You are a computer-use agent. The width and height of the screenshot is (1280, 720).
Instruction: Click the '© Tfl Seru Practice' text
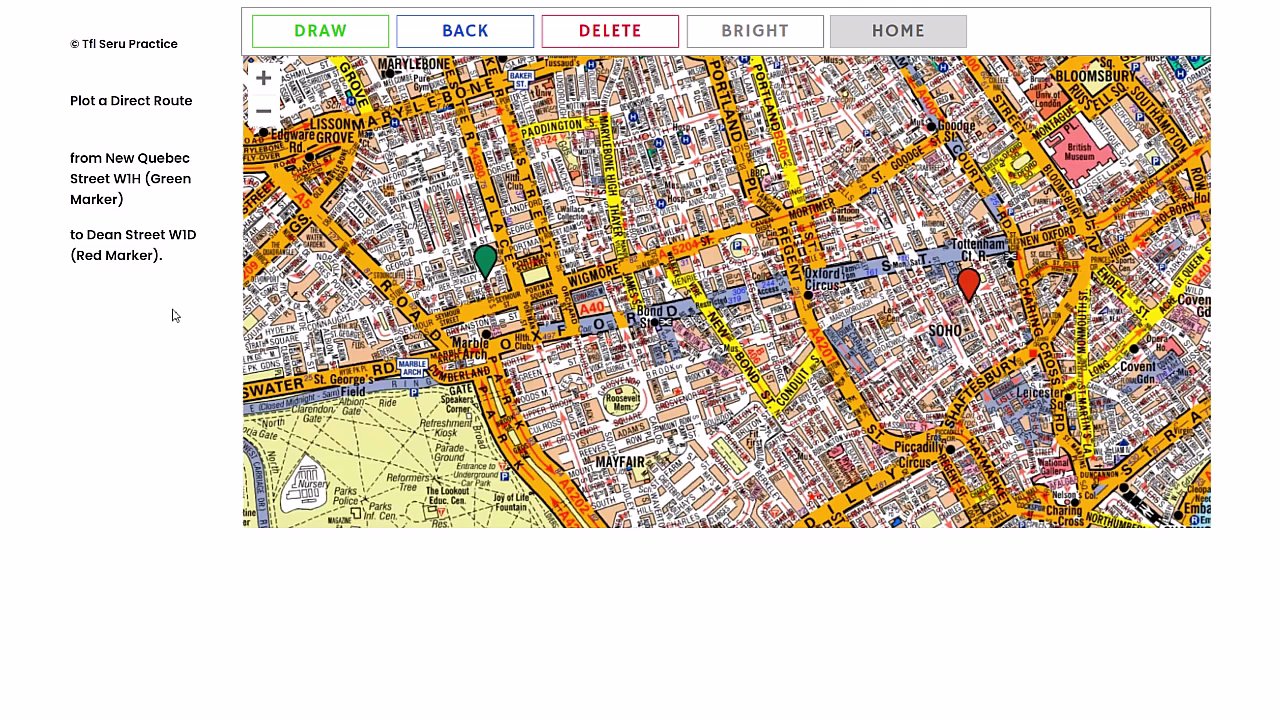[124, 44]
